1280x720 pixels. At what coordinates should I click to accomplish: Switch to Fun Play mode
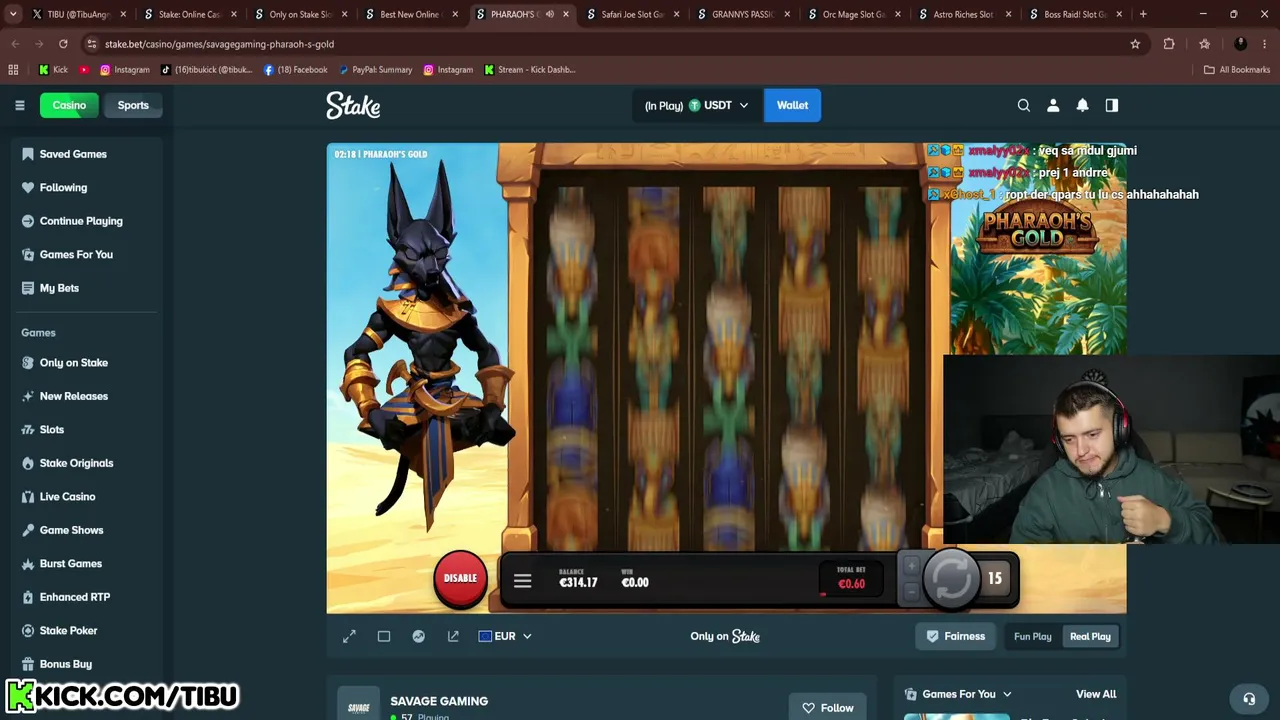pos(1033,636)
